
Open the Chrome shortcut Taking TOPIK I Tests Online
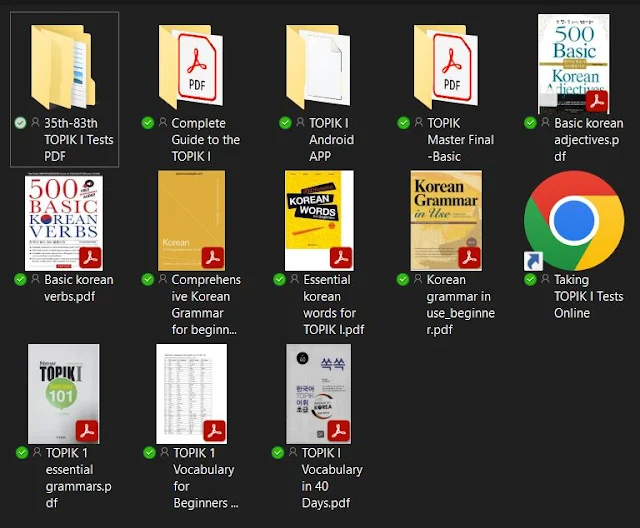click(574, 221)
